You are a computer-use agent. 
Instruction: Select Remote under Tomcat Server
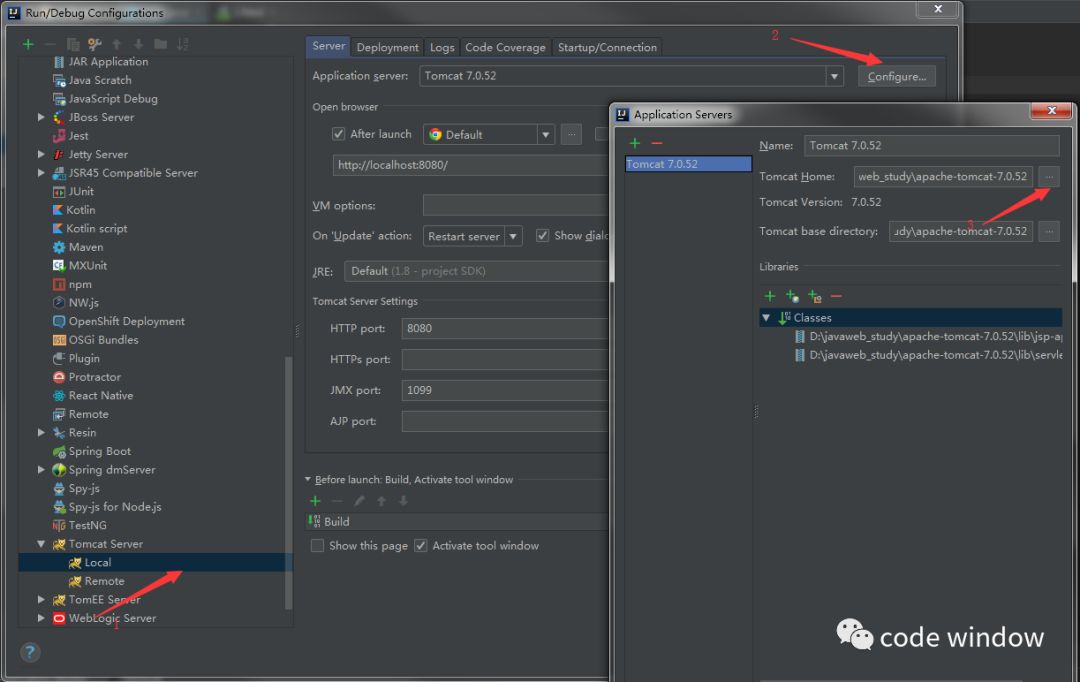tap(104, 581)
